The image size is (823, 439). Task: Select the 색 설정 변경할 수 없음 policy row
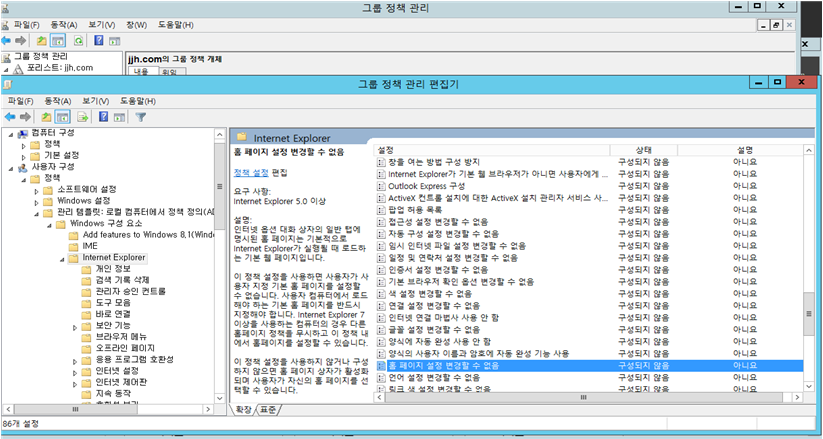(x=589, y=294)
